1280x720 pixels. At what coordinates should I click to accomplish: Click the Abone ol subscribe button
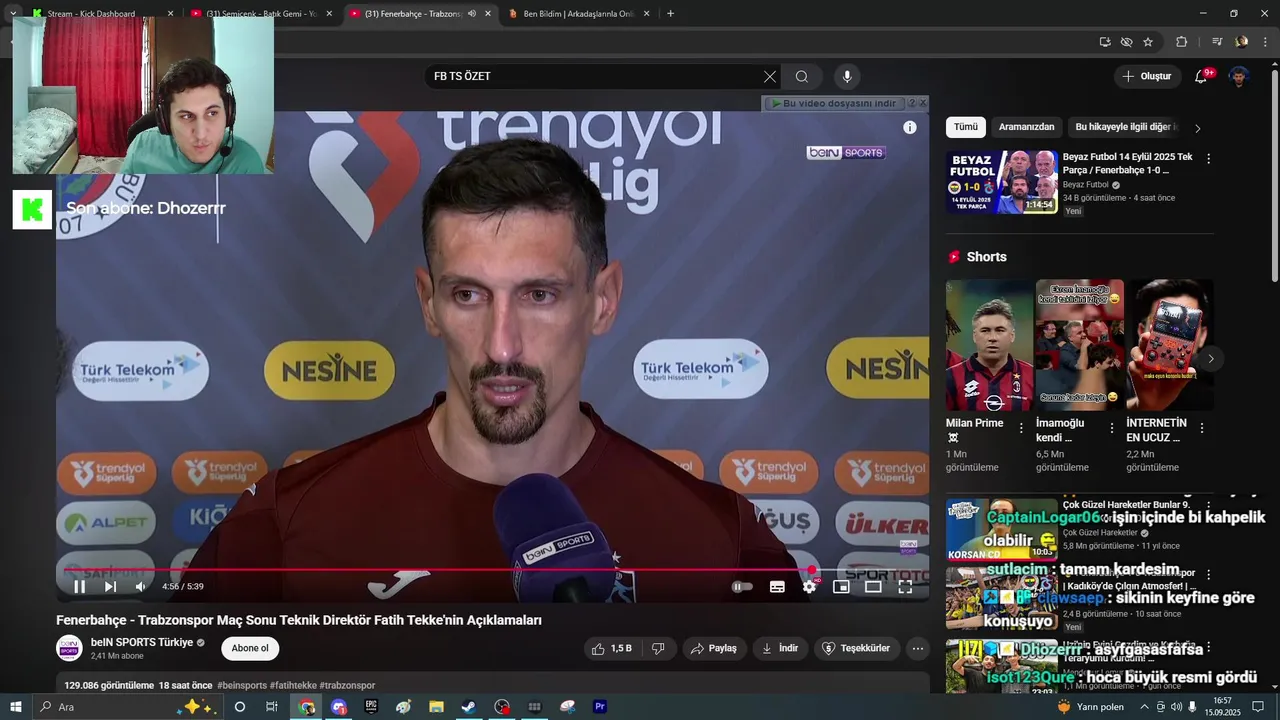[250, 648]
